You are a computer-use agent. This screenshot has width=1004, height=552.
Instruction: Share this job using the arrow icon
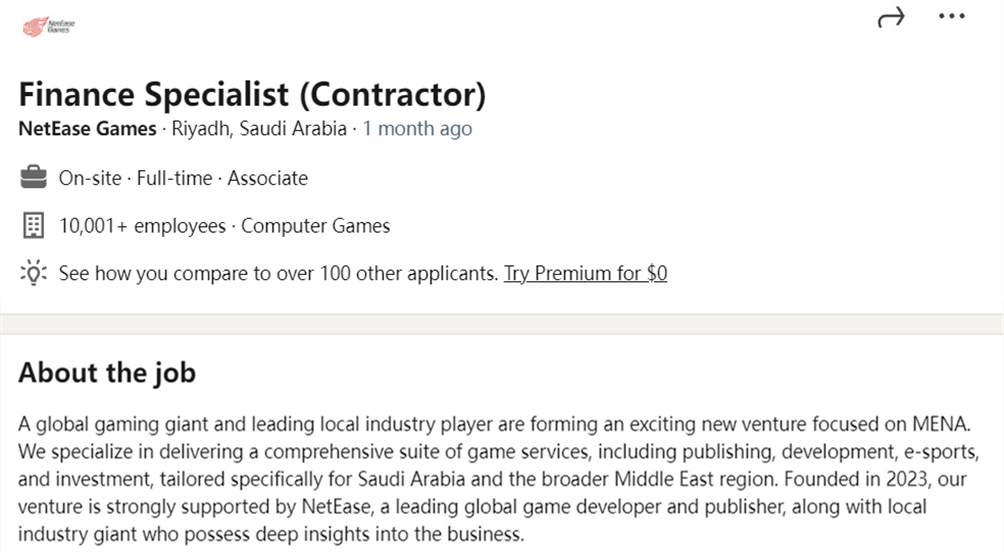891,17
